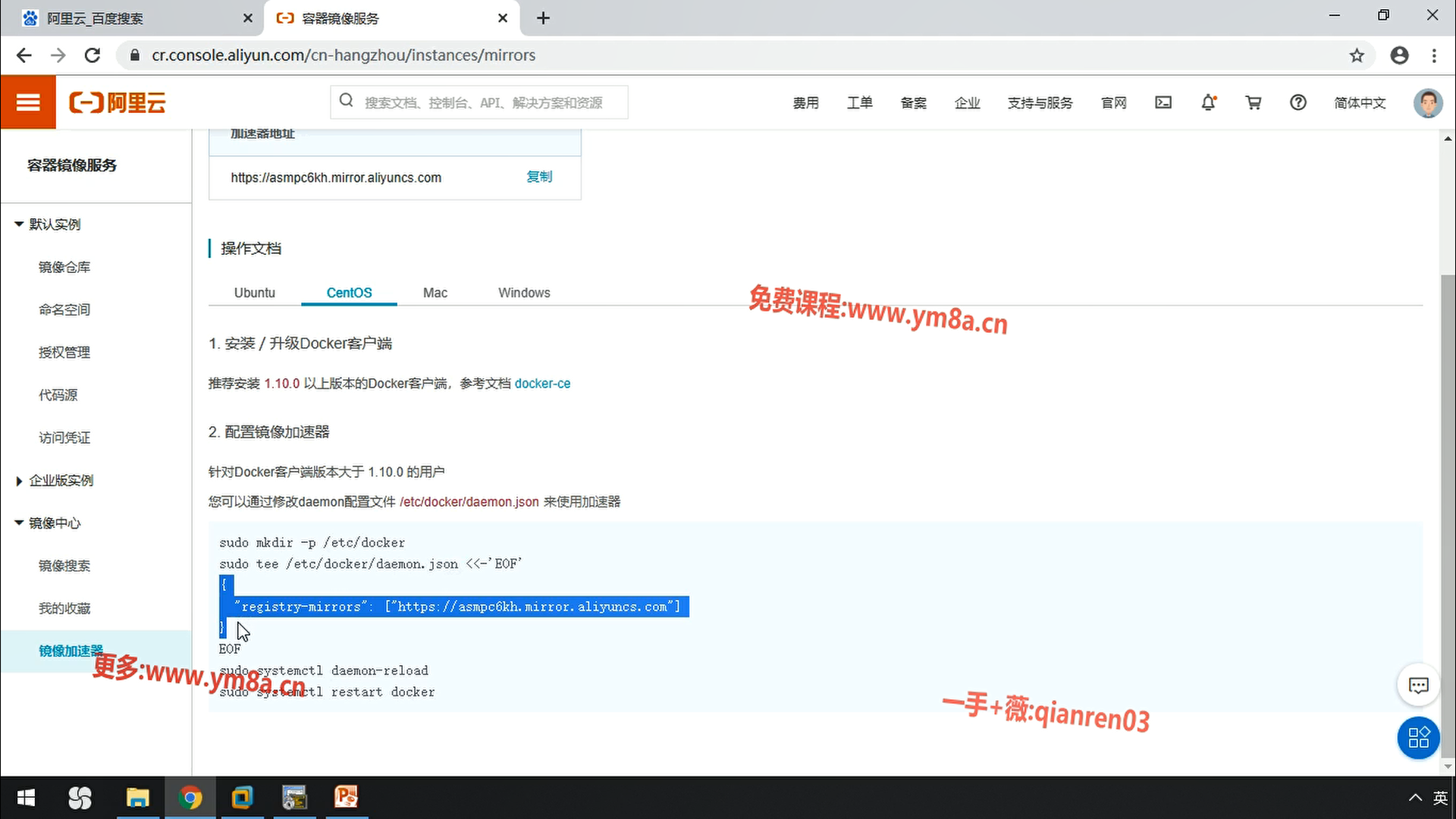Screen dimensions: 1456x819
Task: Click the blue apps grid floating button
Action: click(x=1418, y=737)
